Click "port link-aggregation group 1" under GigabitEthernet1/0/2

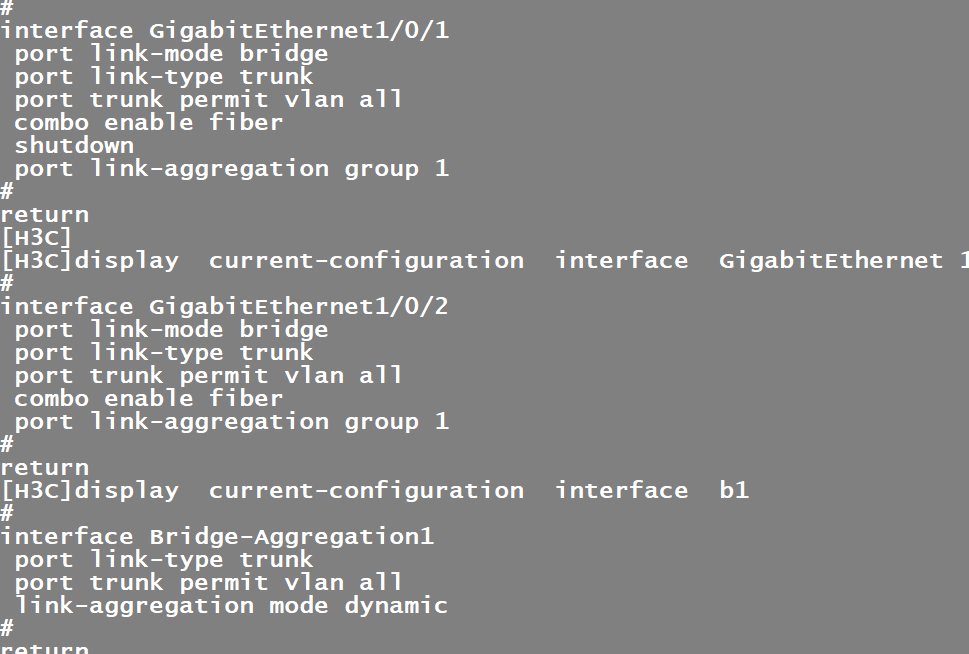(x=231, y=422)
